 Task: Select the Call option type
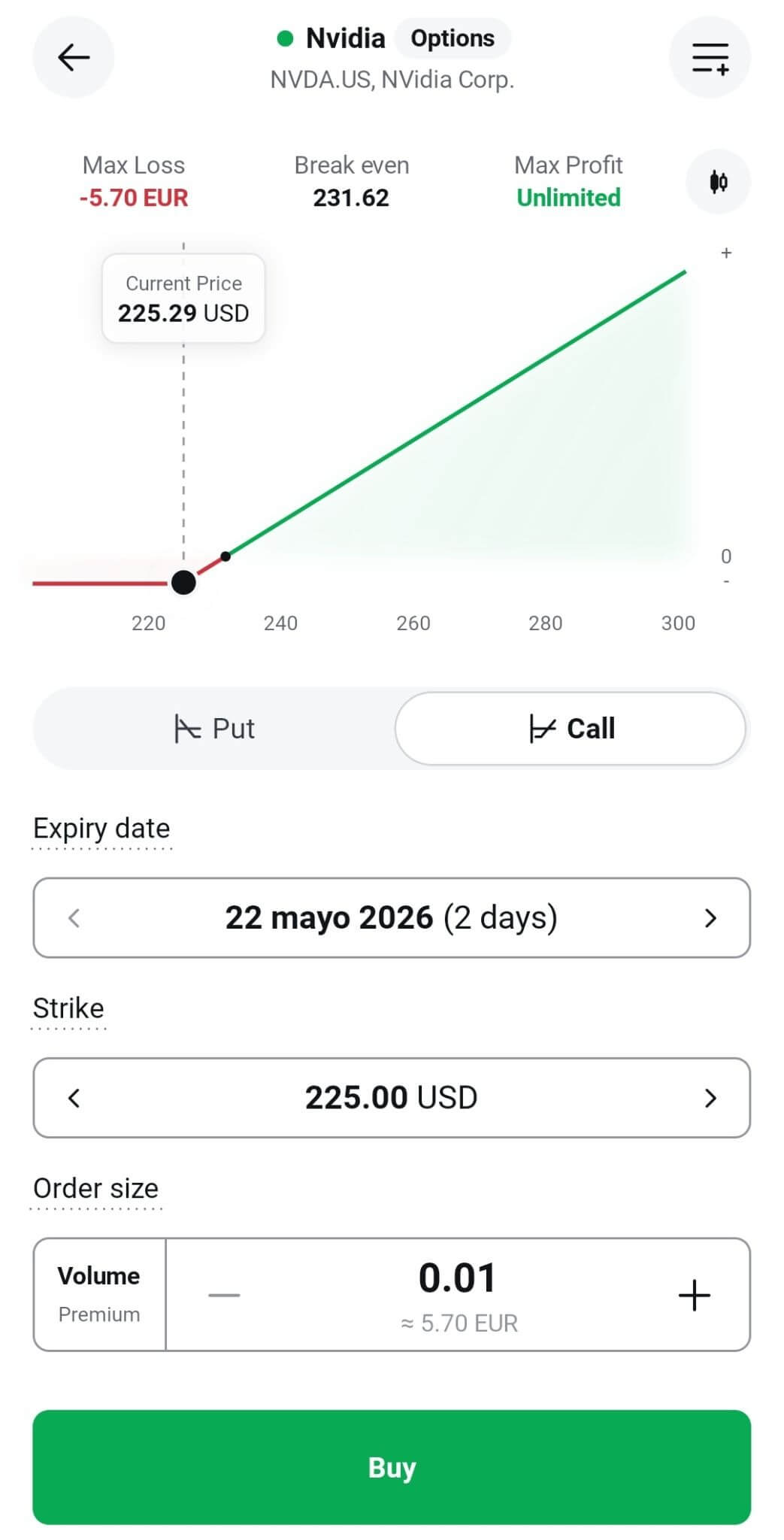pos(571,729)
